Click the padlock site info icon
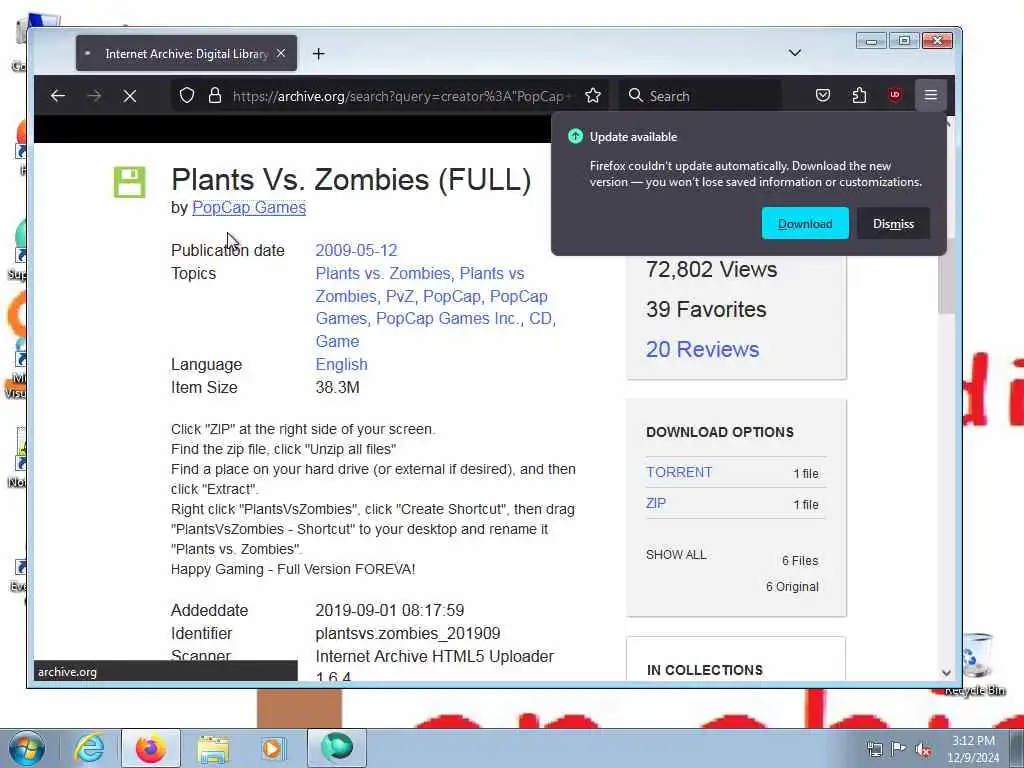1024x768 pixels. click(x=215, y=96)
